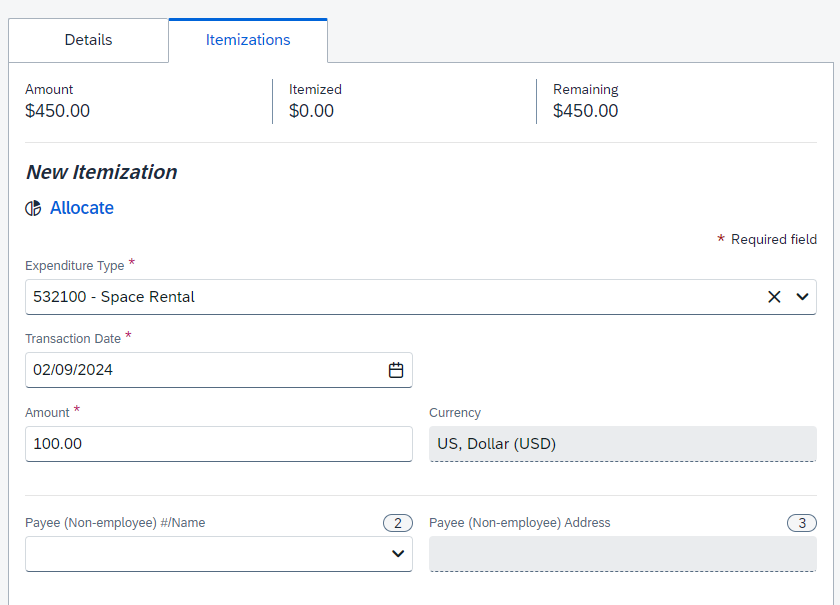Viewport: 840px width, 605px height.
Task: Open the calendar picker for Transaction Date
Action: pos(396,369)
